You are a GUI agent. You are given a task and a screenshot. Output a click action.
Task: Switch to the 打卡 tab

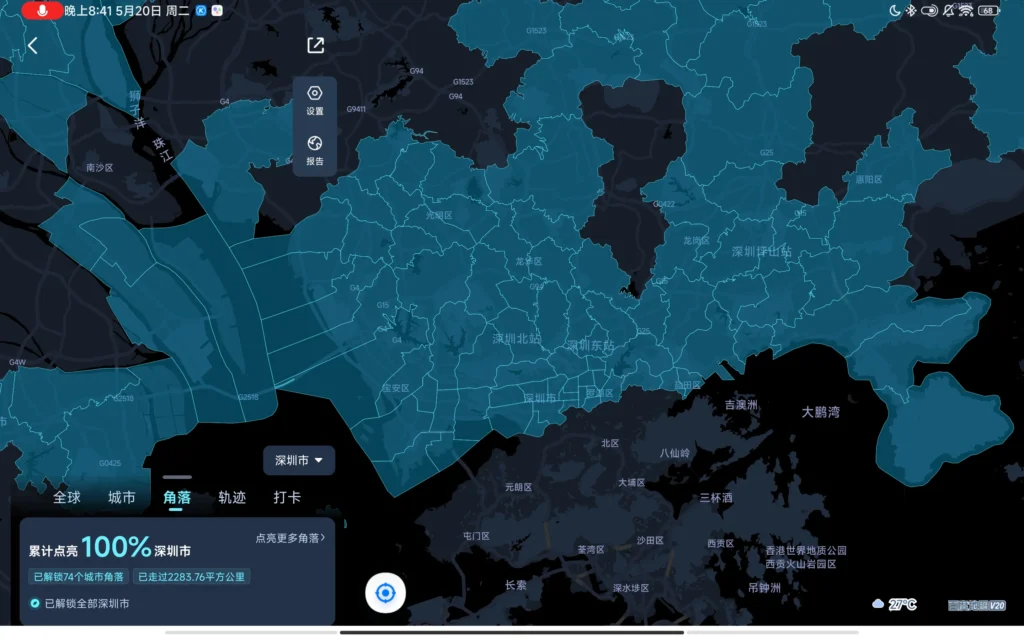click(x=287, y=497)
